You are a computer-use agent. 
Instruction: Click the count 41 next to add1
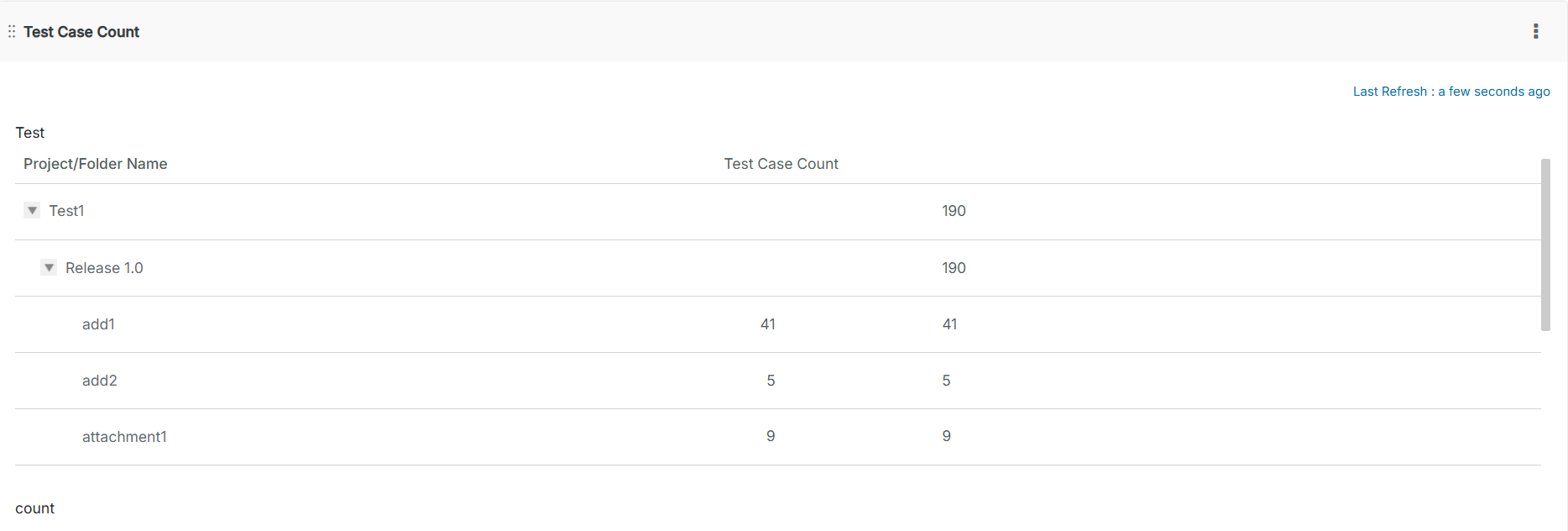pos(767,323)
